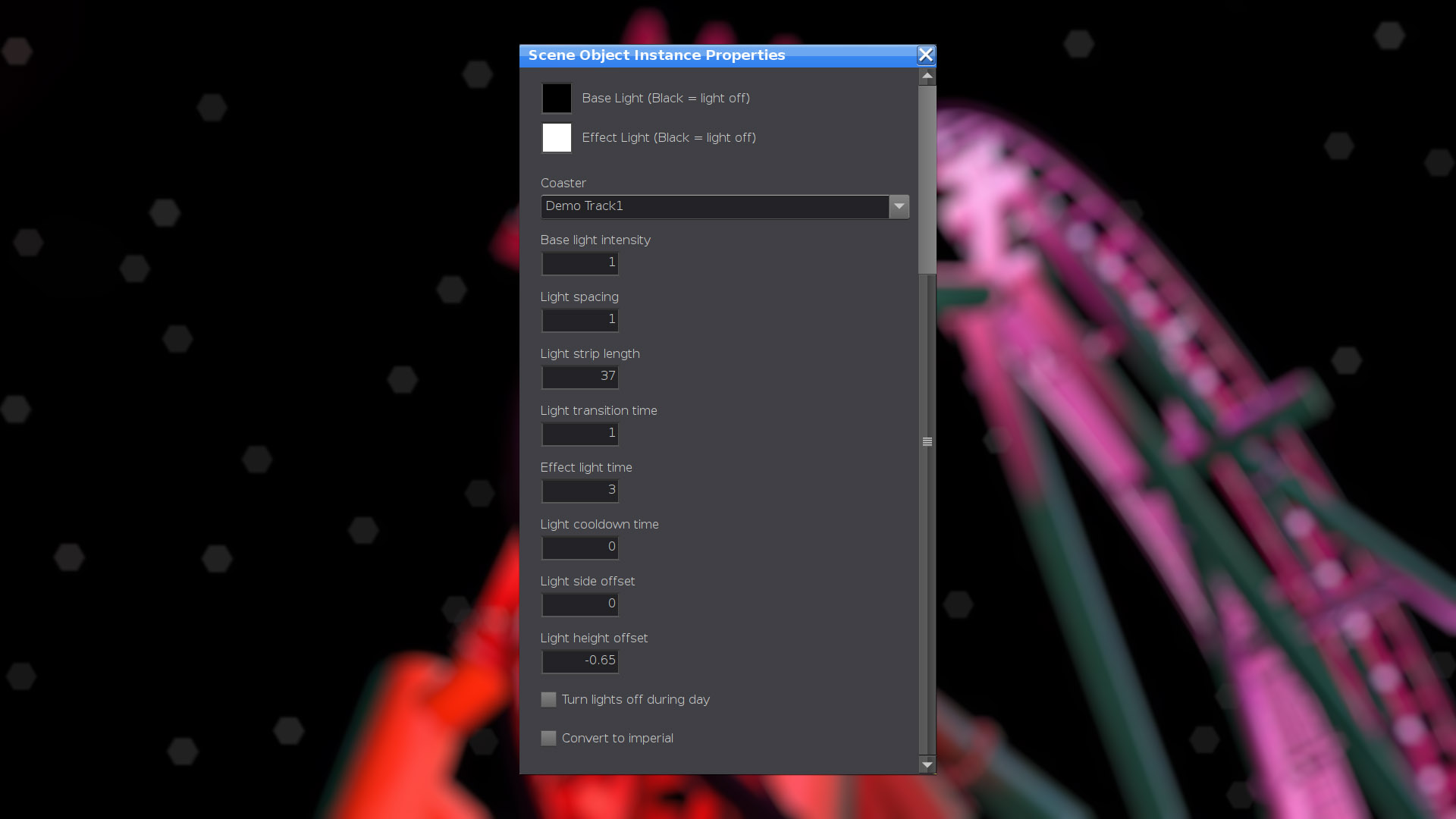Toggle the Convert to imperial checkbox

coord(548,738)
